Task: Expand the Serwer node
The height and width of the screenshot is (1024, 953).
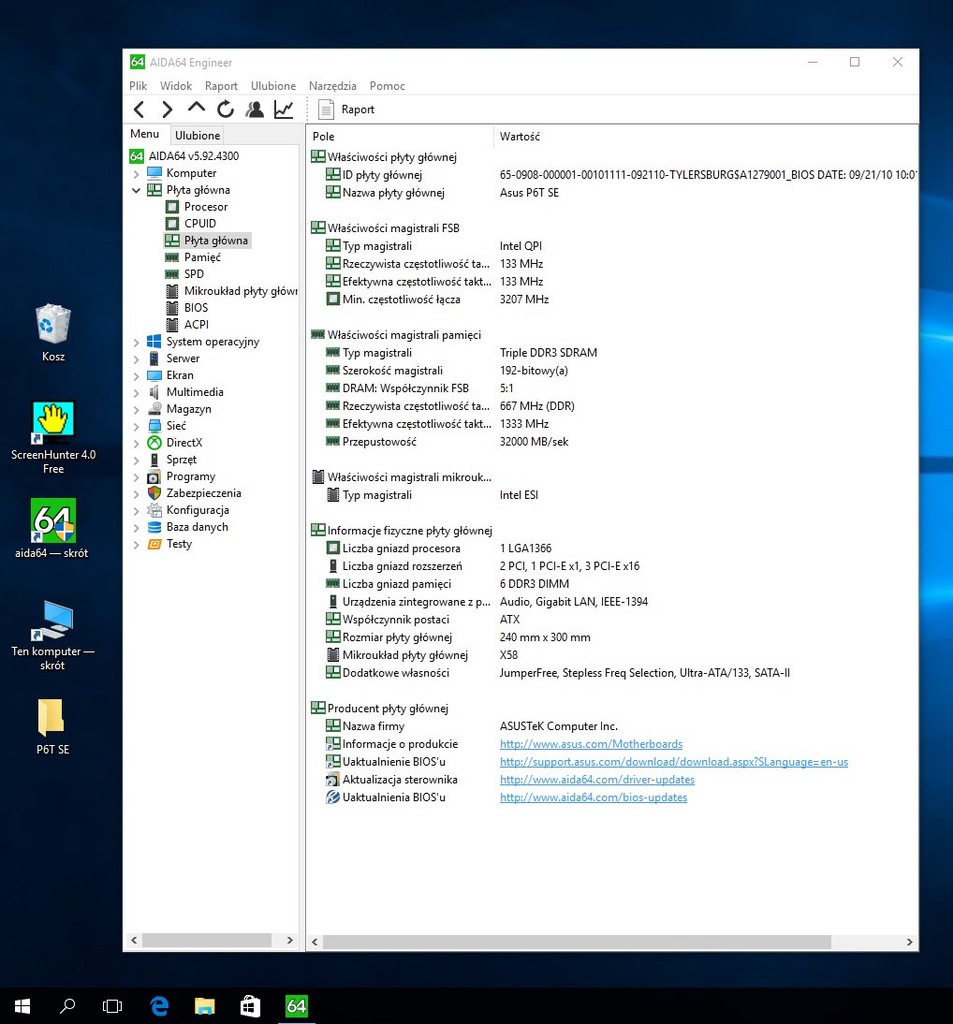Action: click(136, 359)
